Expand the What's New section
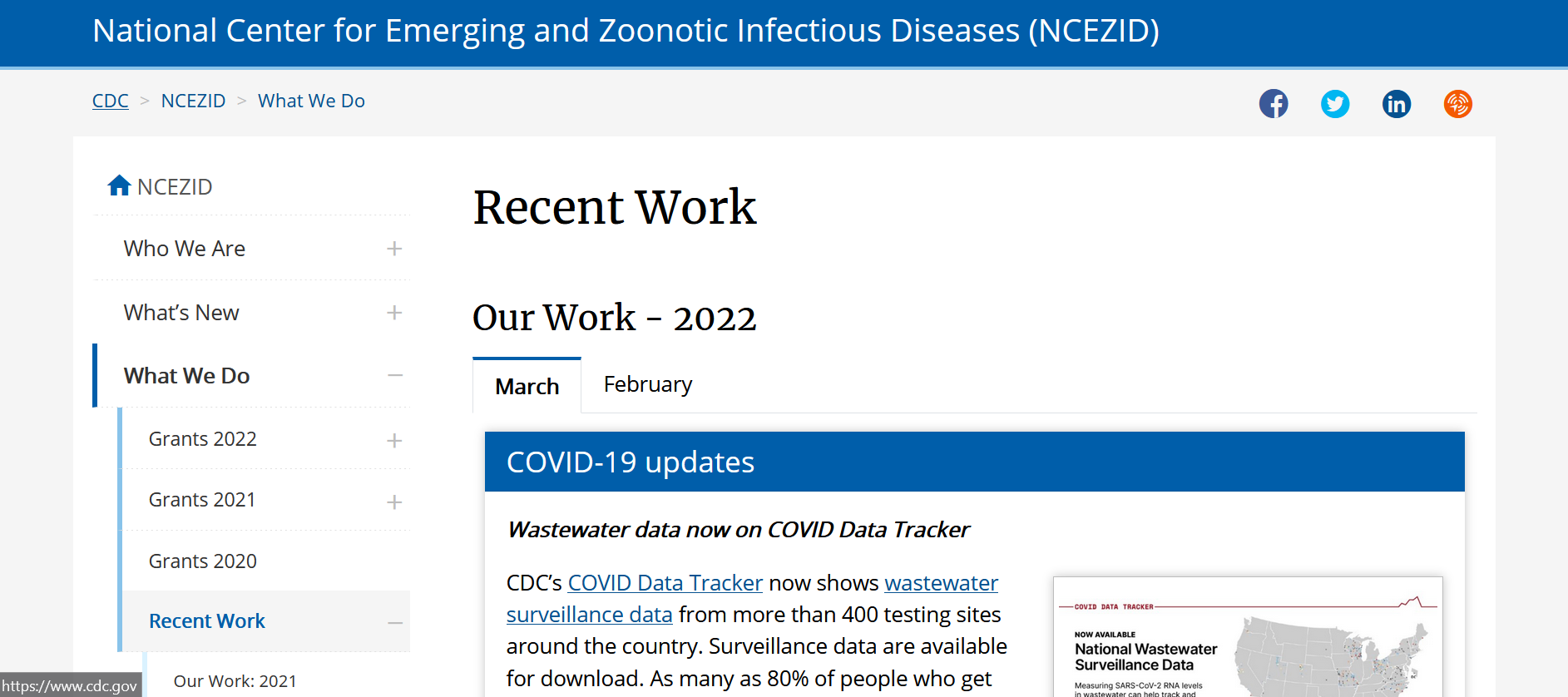 coord(394,313)
